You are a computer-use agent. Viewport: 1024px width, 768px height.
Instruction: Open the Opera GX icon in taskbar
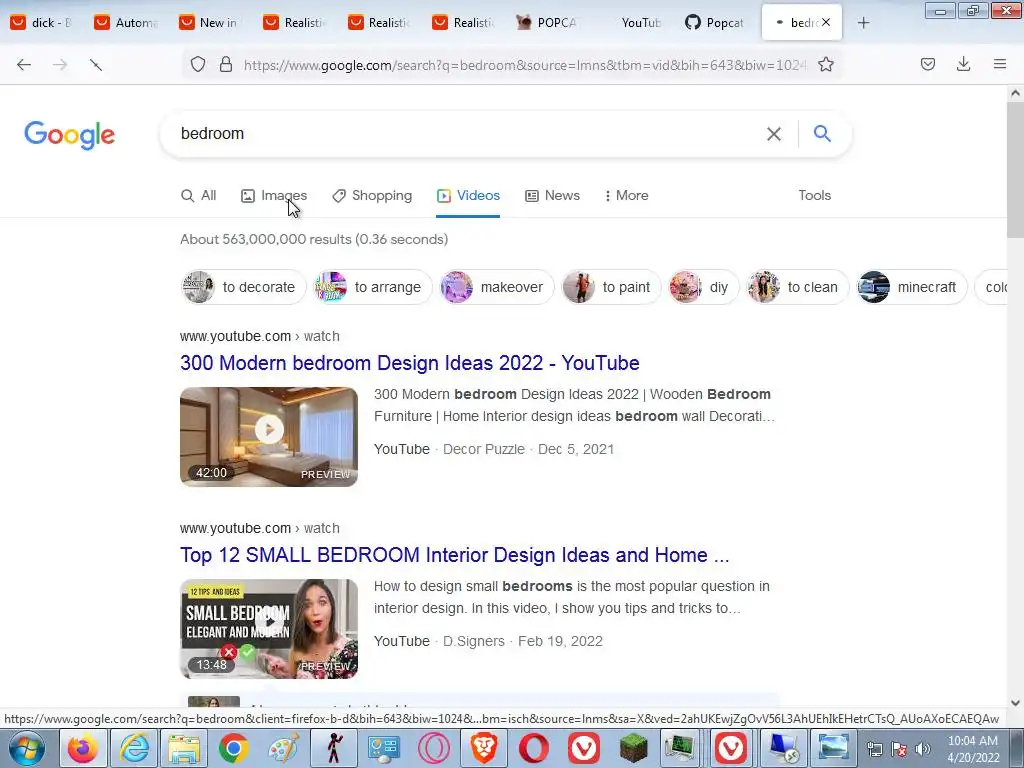point(434,748)
